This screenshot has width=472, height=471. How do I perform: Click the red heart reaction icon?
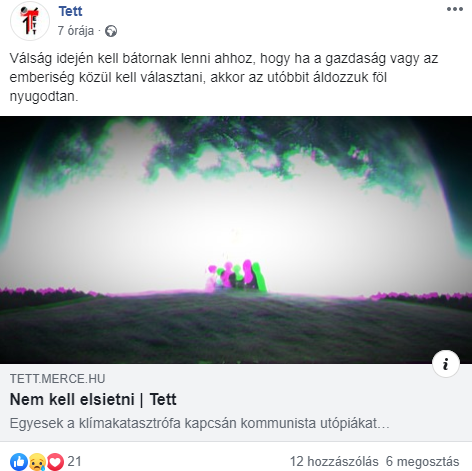pos(55,462)
